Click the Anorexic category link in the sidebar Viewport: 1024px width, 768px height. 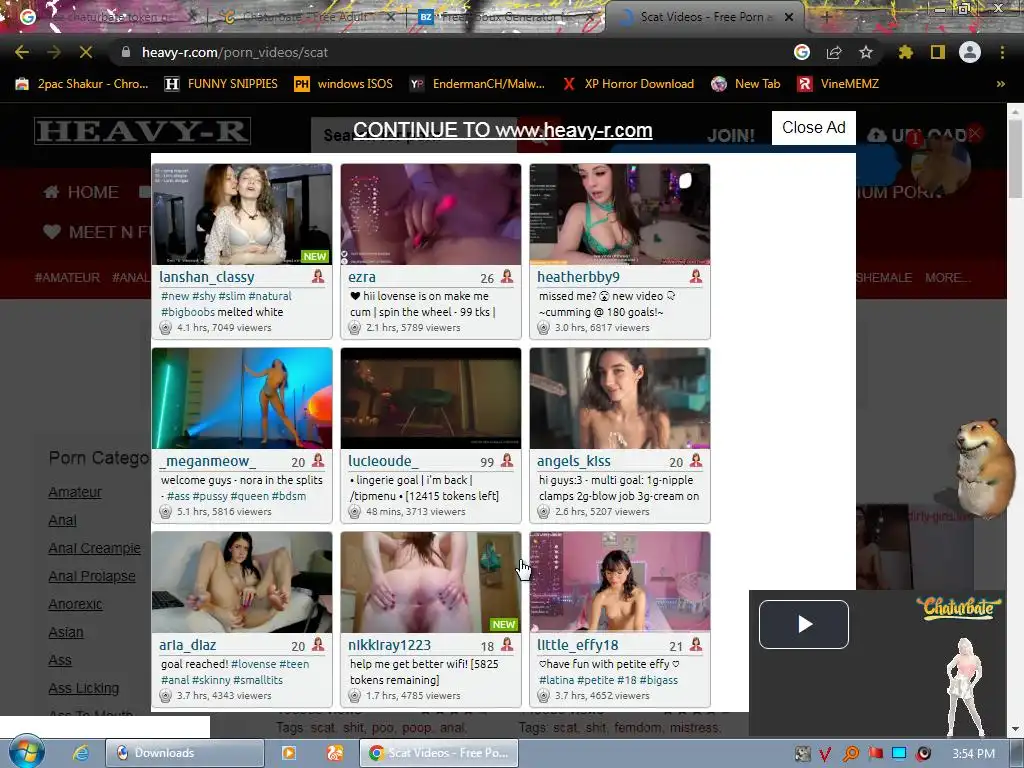[x=75, y=604]
